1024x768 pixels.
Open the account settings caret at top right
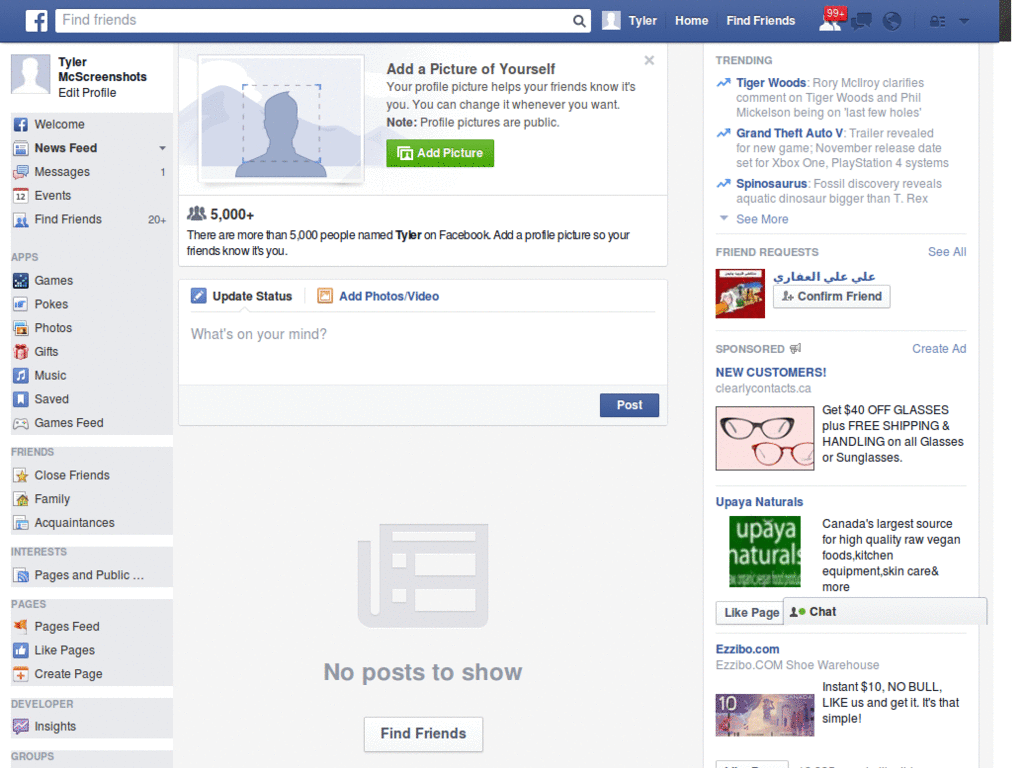click(963, 20)
